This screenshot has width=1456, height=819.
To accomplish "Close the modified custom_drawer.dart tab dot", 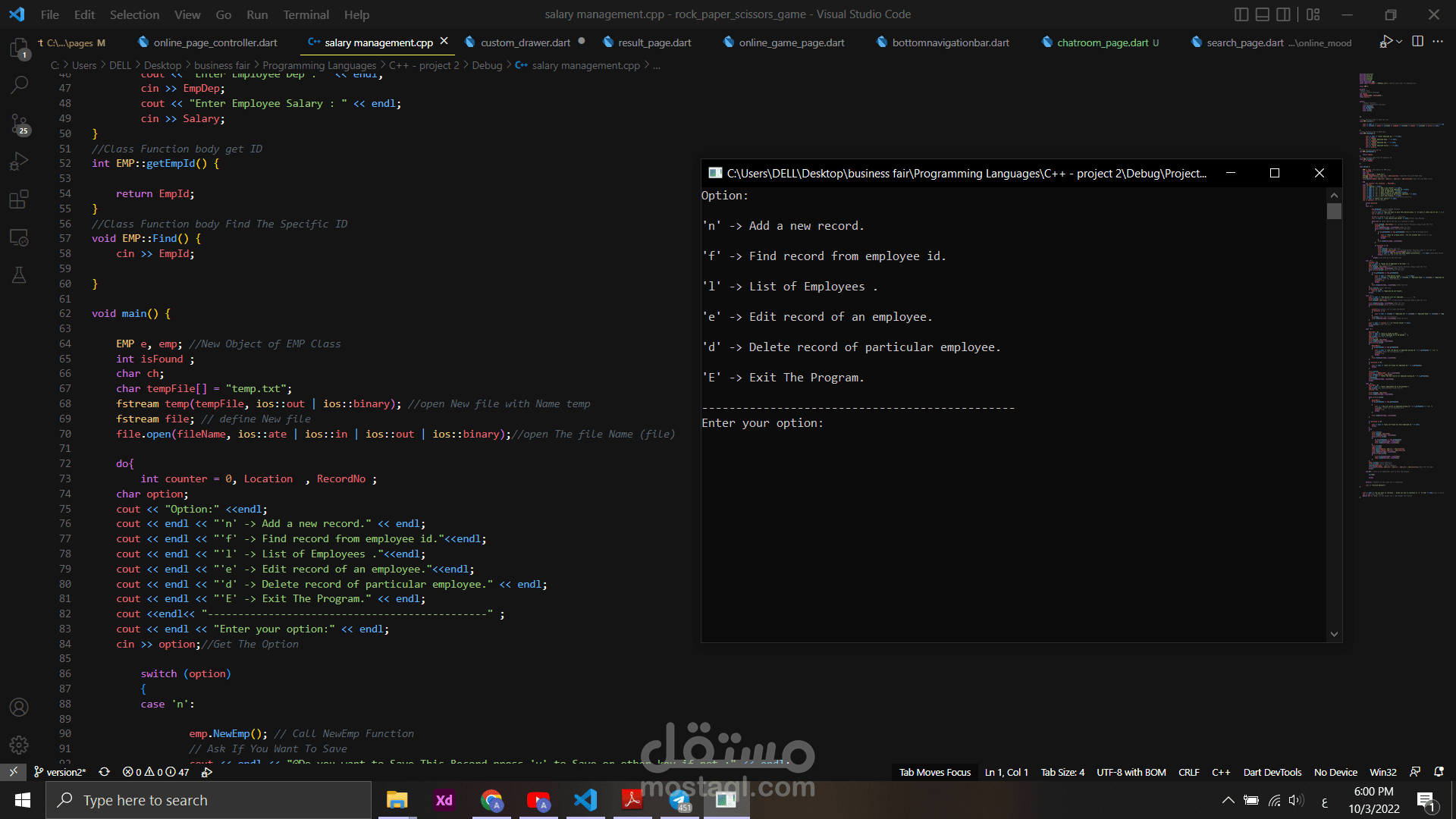I will point(581,42).
